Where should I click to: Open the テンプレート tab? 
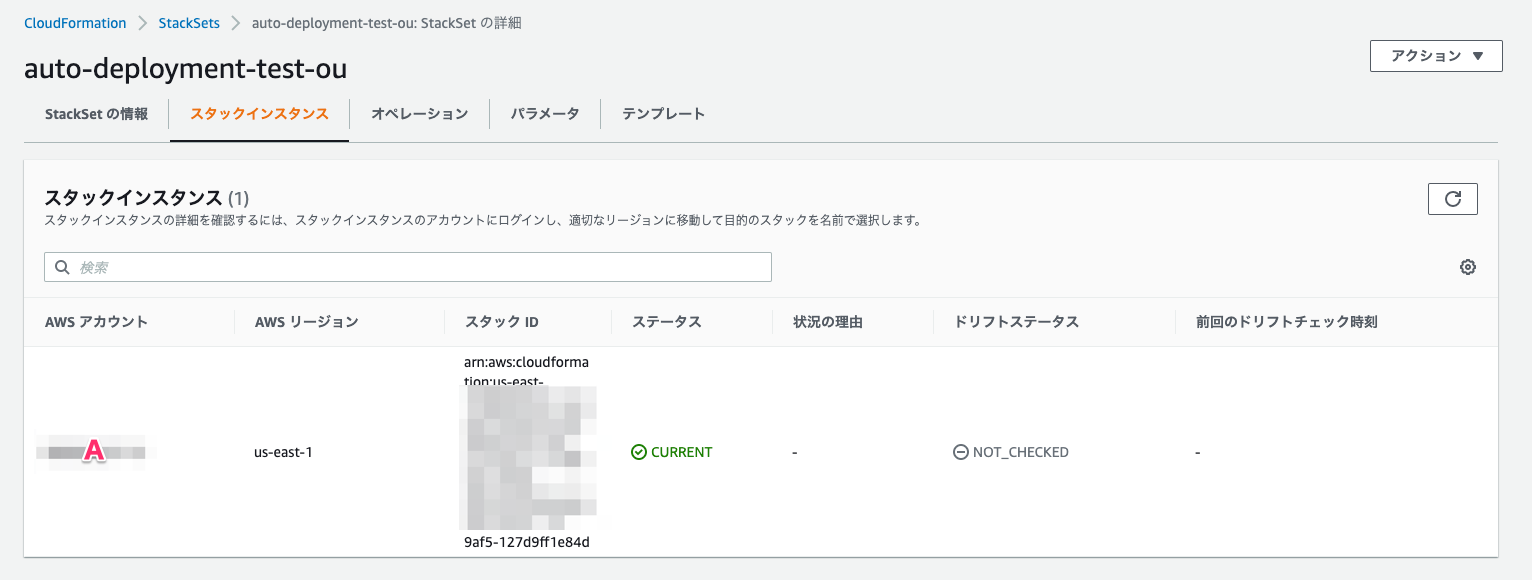tap(661, 113)
